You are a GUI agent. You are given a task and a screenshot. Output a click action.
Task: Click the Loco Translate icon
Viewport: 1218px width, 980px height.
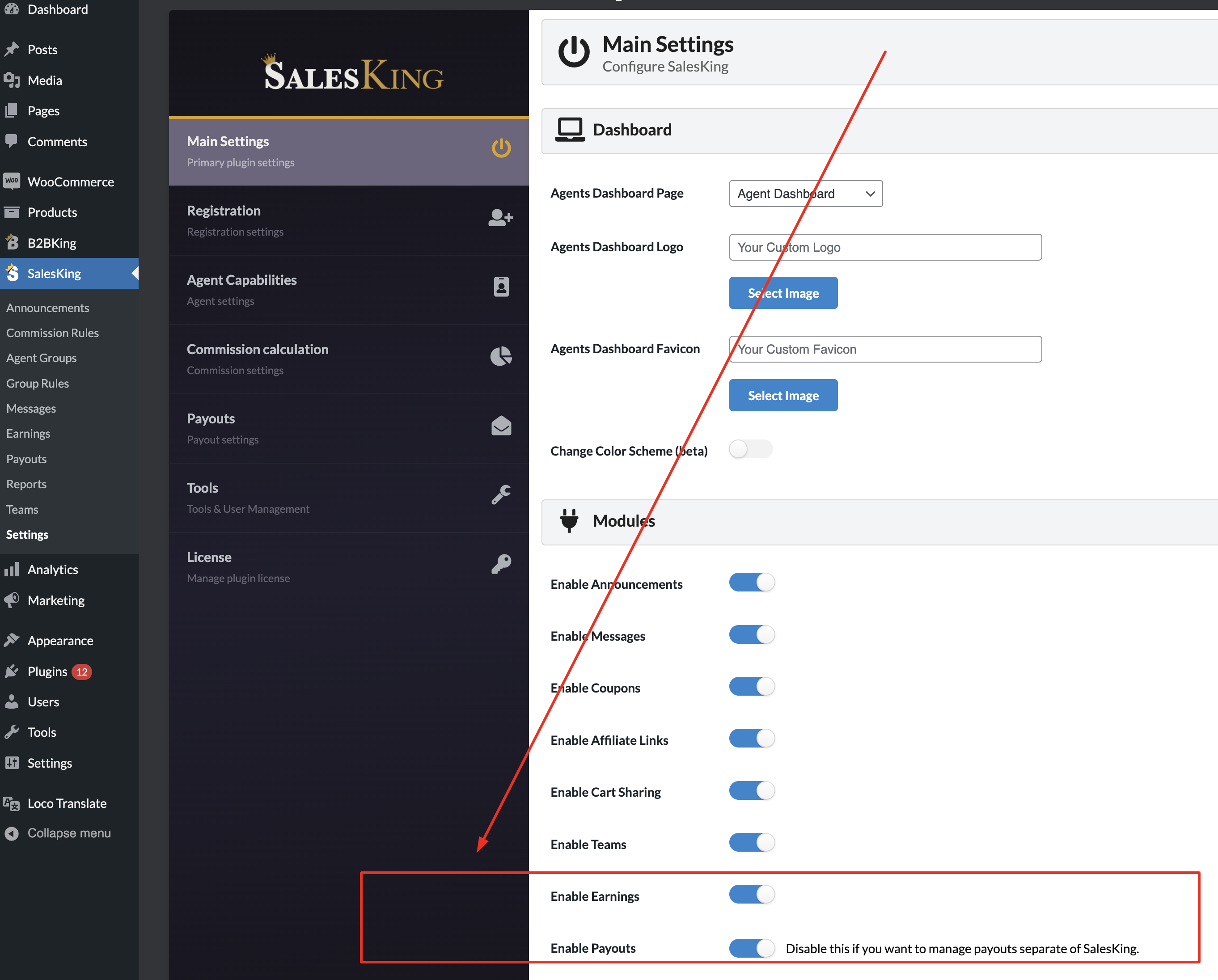pyautogui.click(x=12, y=803)
